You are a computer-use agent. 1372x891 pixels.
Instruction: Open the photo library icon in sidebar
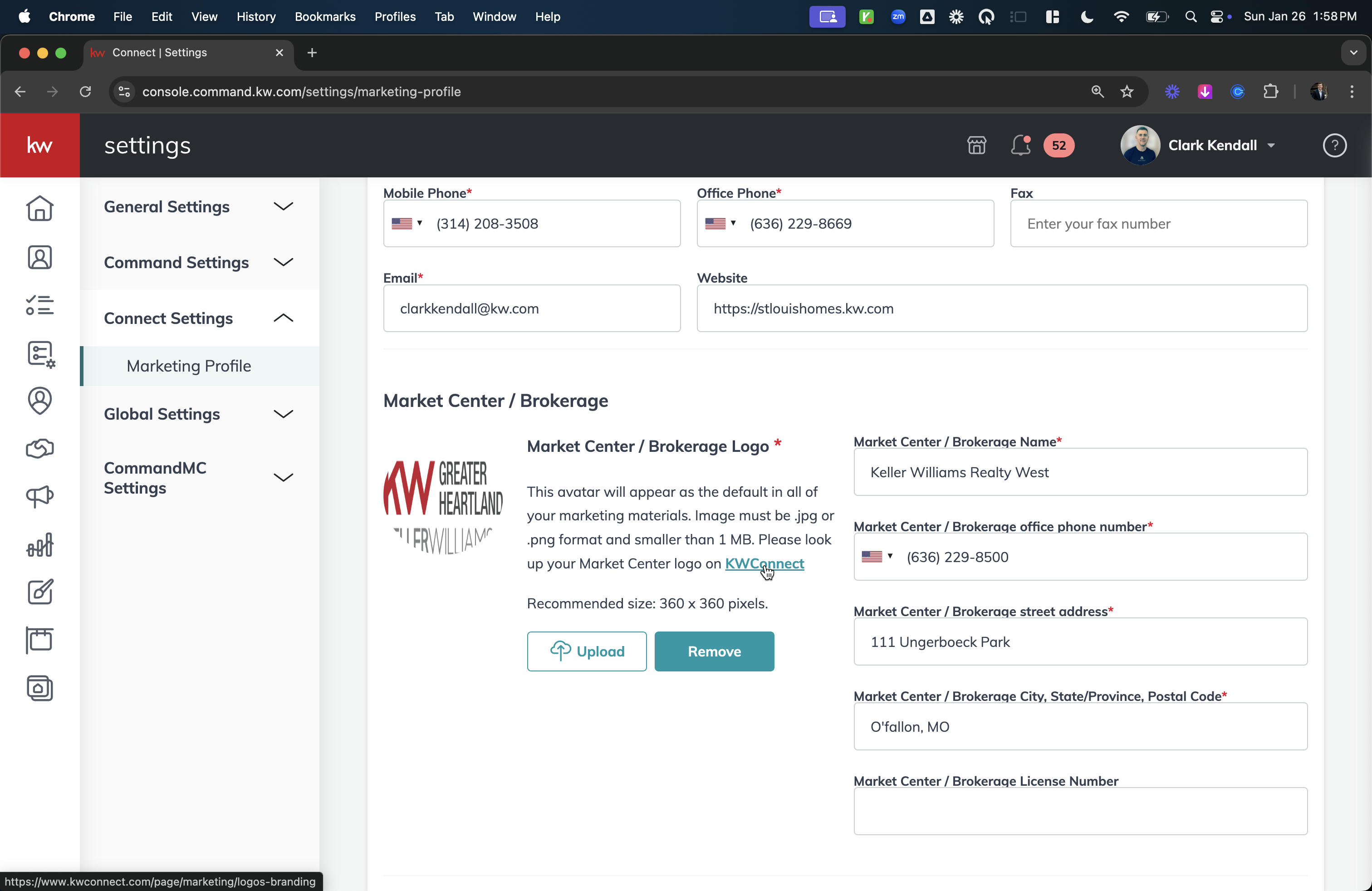point(40,688)
